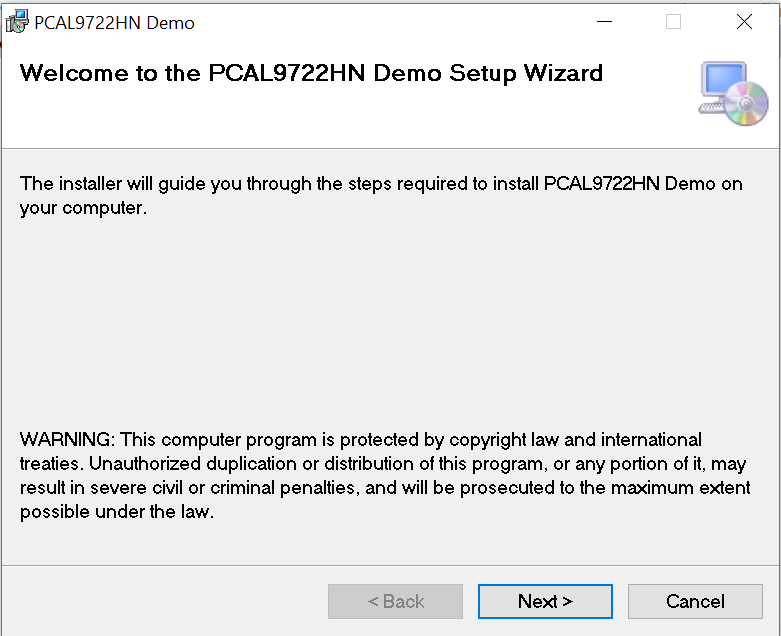The image size is (781, 636).
Task: Click the CD disc in the setup graphic
Action: tap(745, 104)
